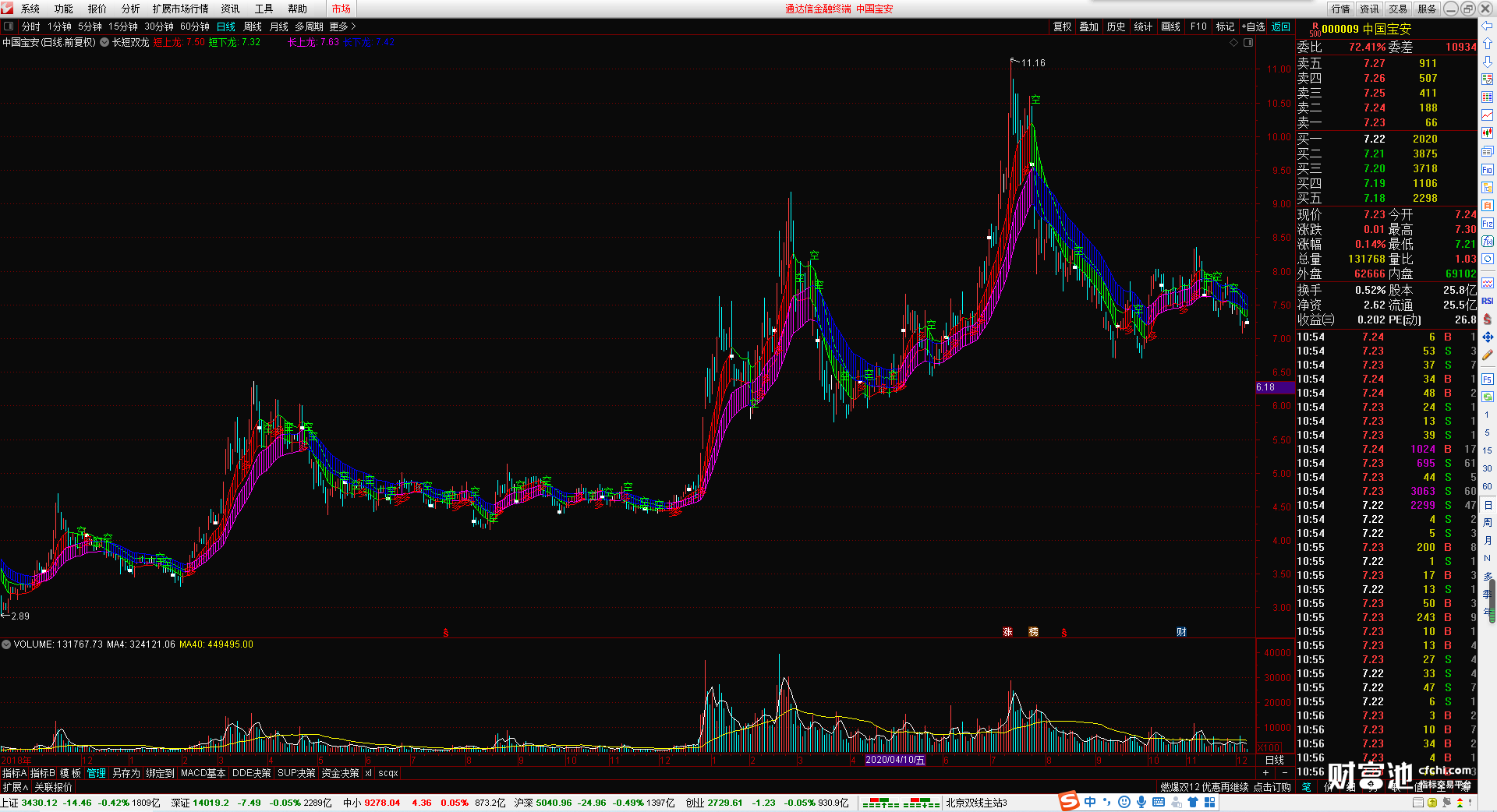Open the circle dropdown beside 中国宝安(日线 前复权)
1497x812 pixels.
click(104, 43)
